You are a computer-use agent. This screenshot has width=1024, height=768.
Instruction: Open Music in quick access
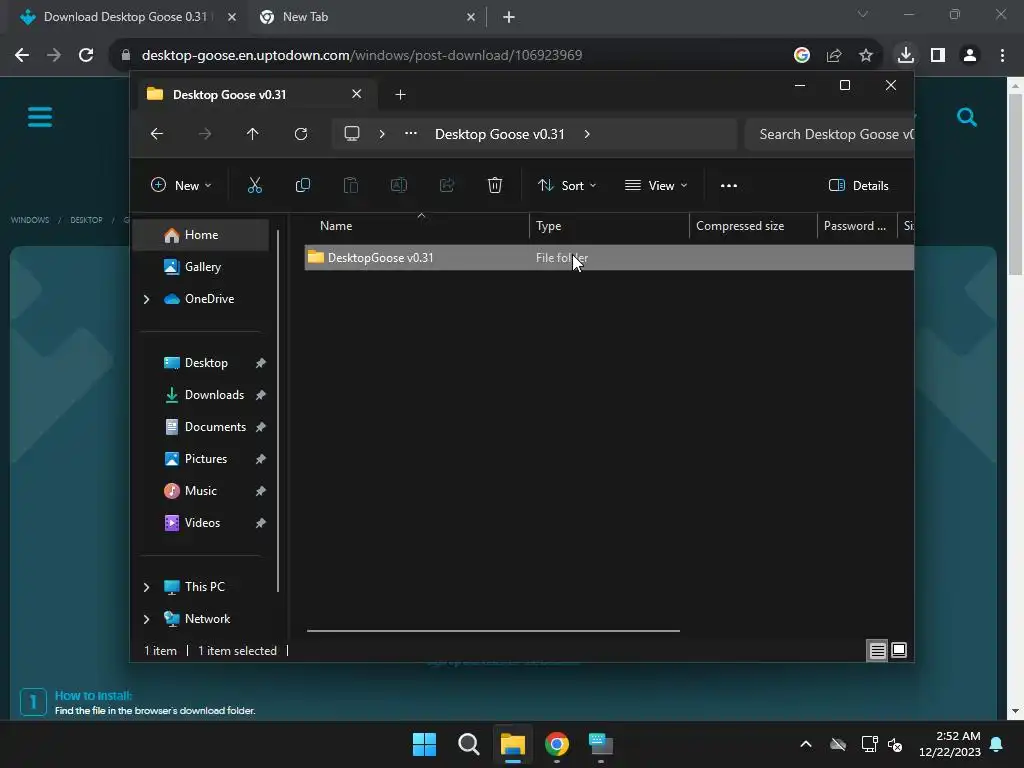pyautogui.click(x=201, y=491)
